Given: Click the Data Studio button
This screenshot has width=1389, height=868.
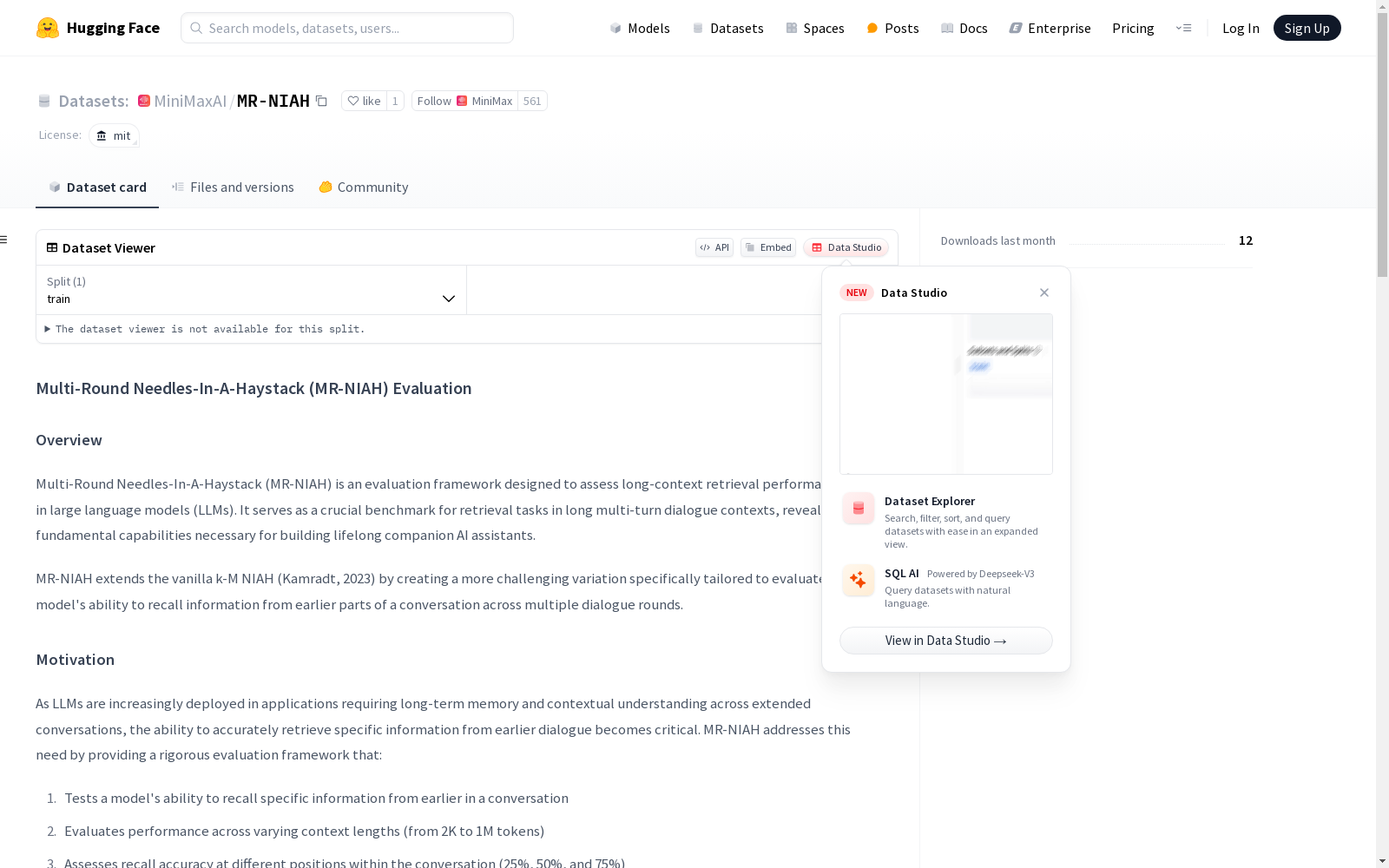Looking at the screenshot, I should (846, 247).
